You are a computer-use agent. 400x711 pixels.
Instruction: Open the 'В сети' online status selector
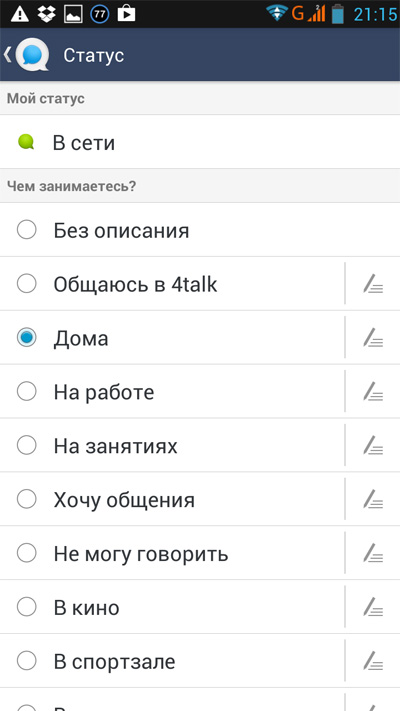coord(200,142)
